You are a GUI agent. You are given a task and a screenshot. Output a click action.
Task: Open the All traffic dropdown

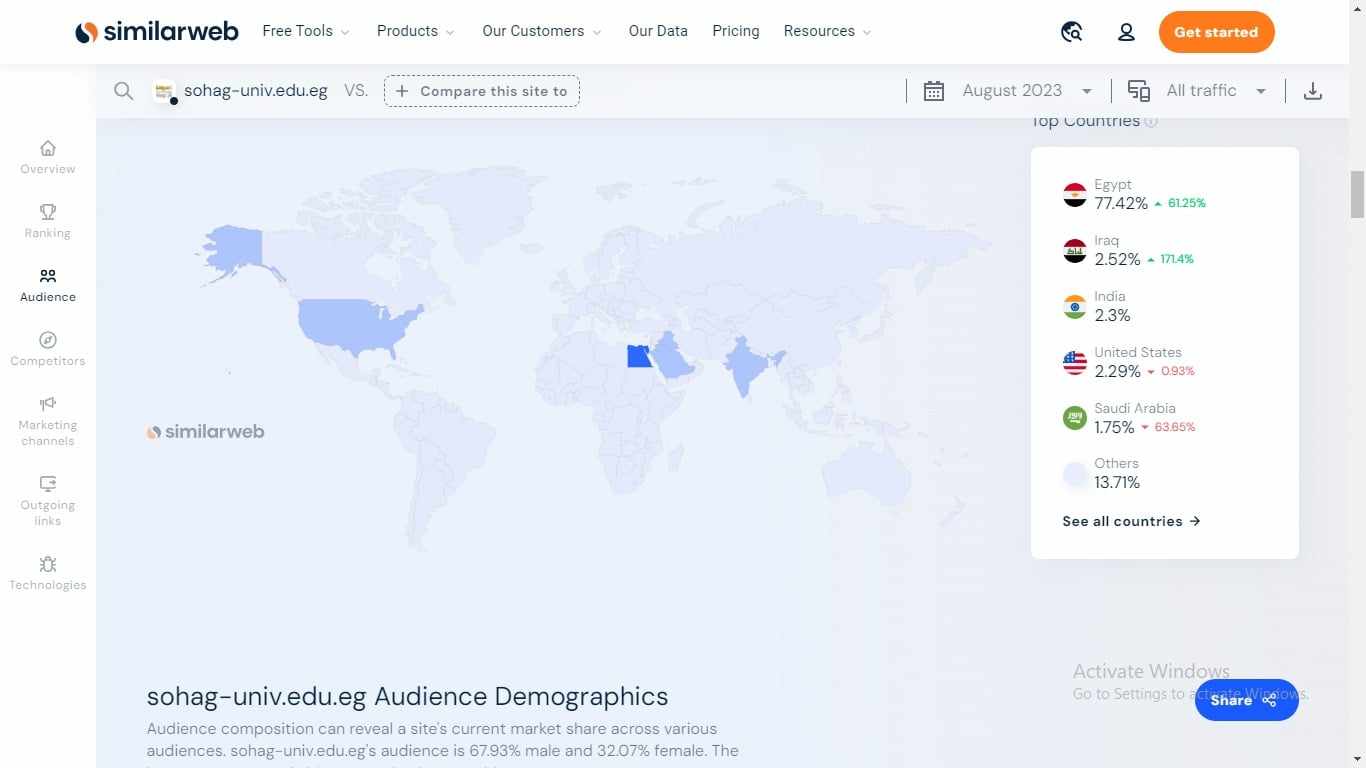(1200, 91)
